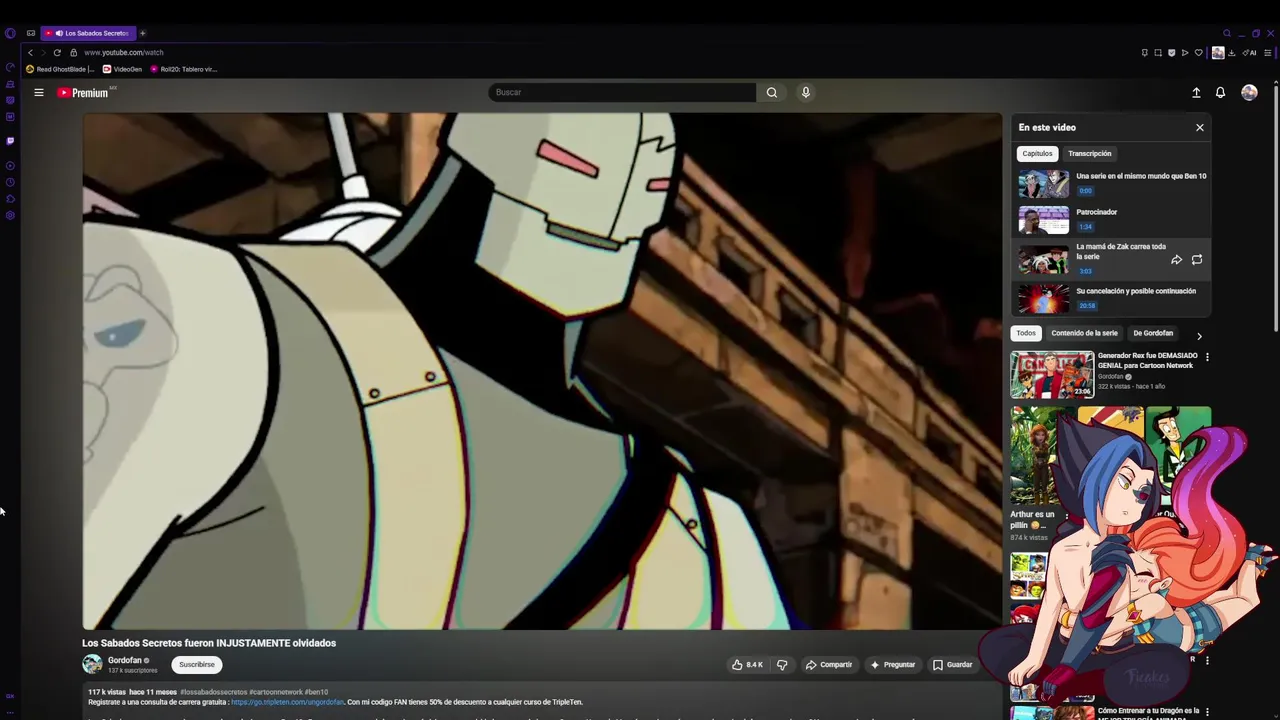Switch to the Capítulos tab

pos(1037,153)
